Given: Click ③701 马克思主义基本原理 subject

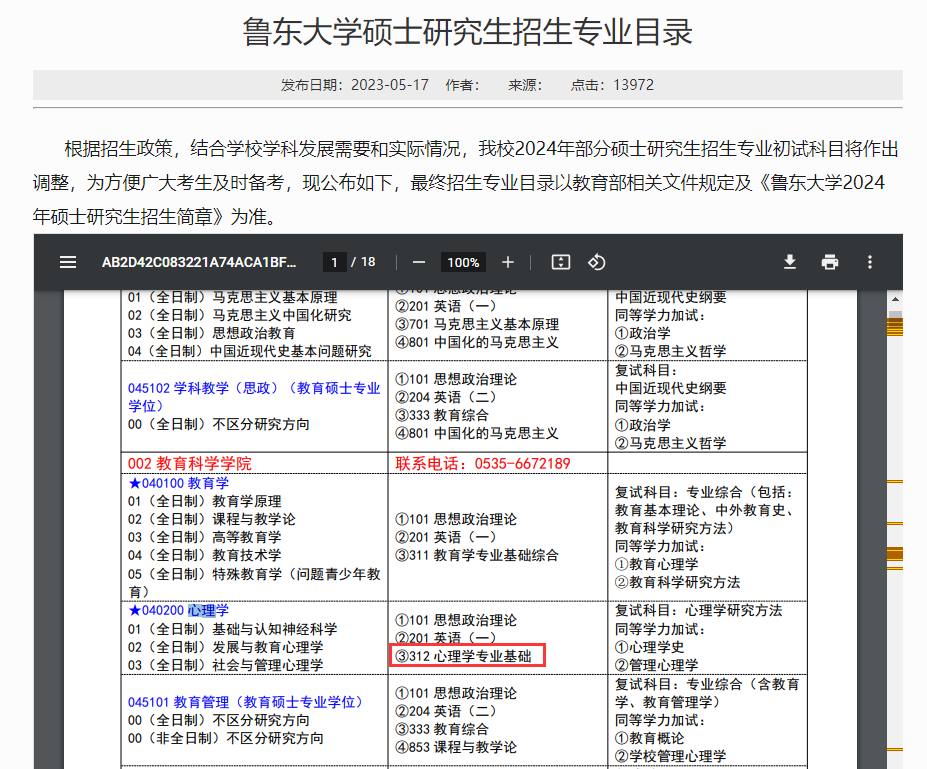Looking at the screenshot, I should (477, 325).
